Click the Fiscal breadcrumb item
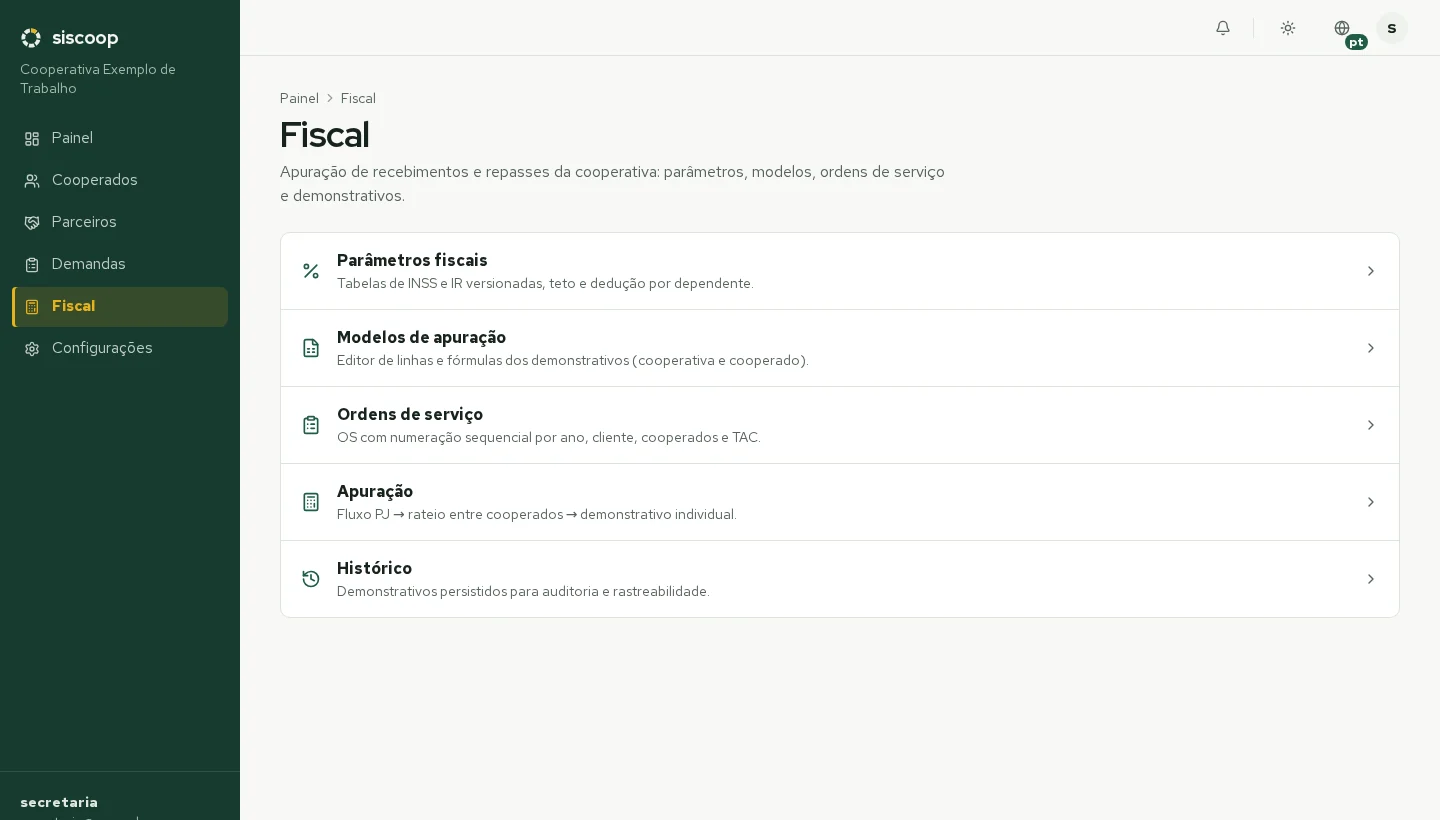 358,98
